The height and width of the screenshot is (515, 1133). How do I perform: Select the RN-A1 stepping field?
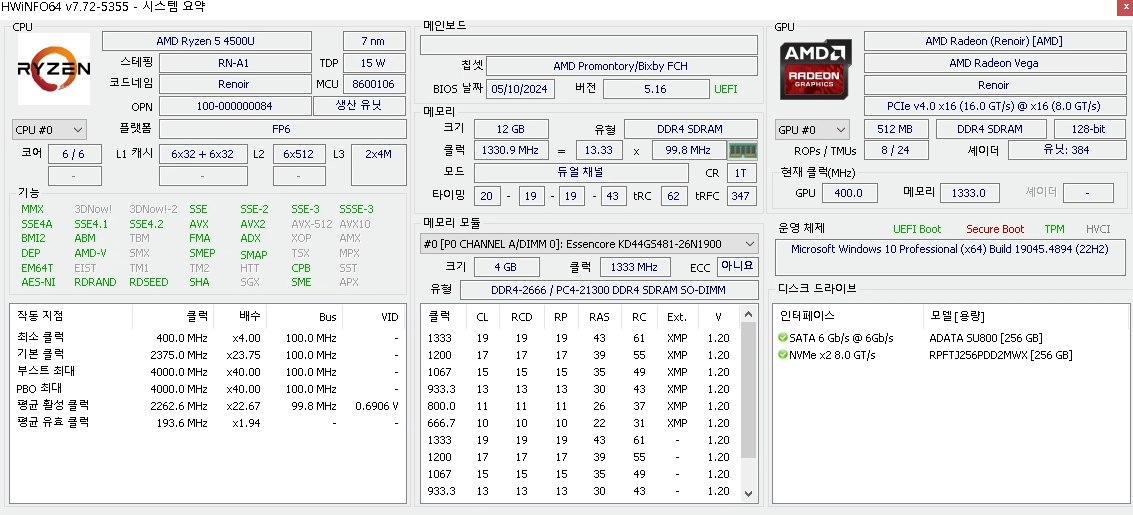[234, 63]
